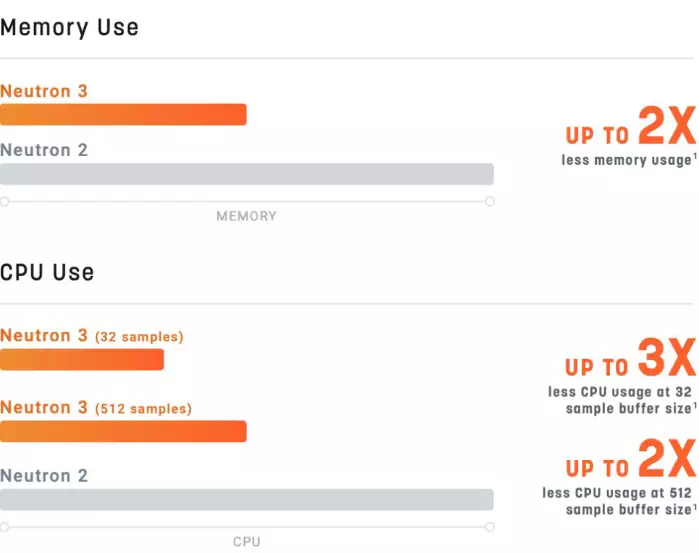Viewport: 699px width, 553px height.
Task: Click the right circle of CPU axis
Action: click(x=489, y=527)
